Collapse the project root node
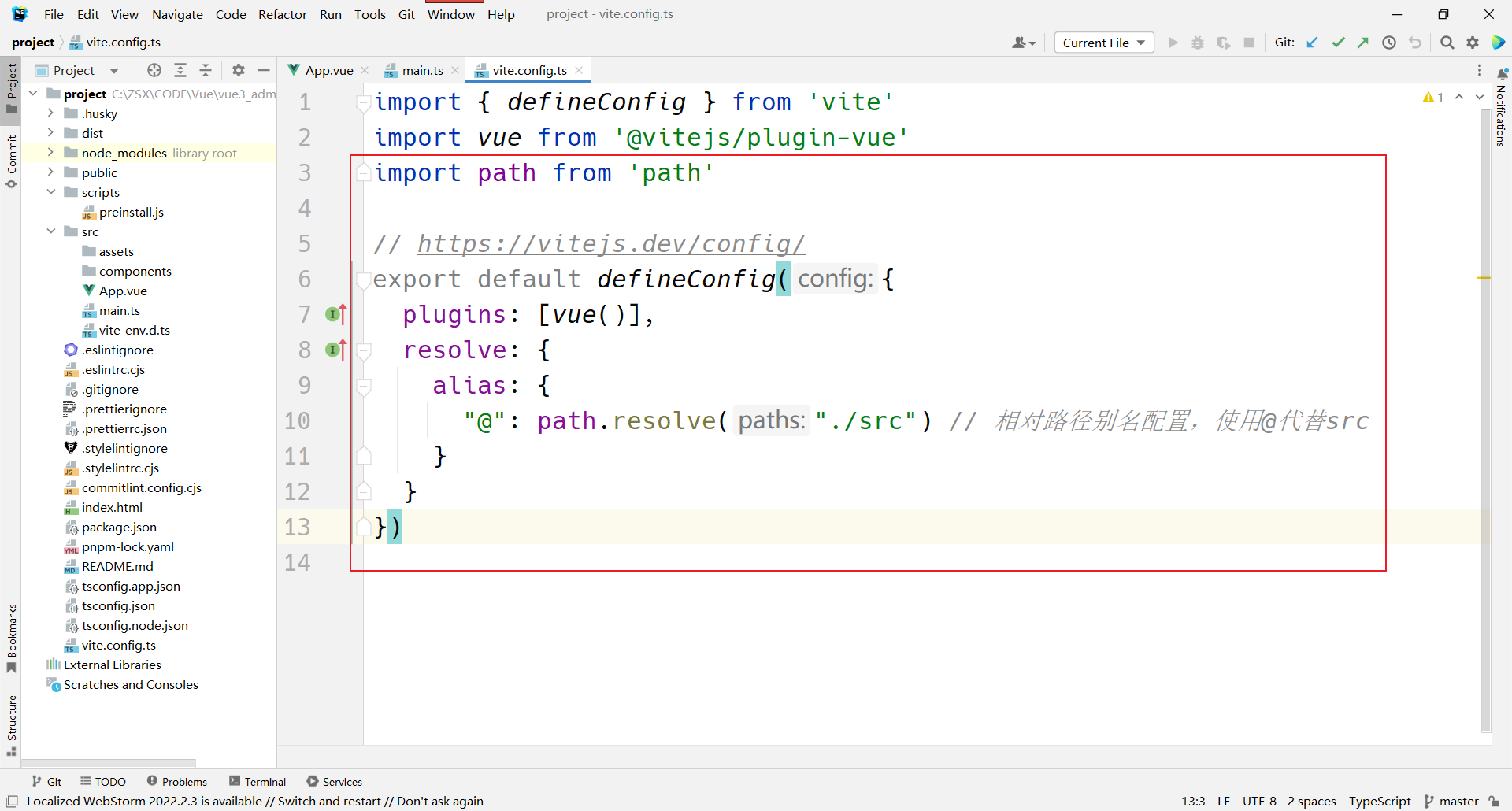The height and width of the screenshot is (811, 1512). tap(33, 94)
